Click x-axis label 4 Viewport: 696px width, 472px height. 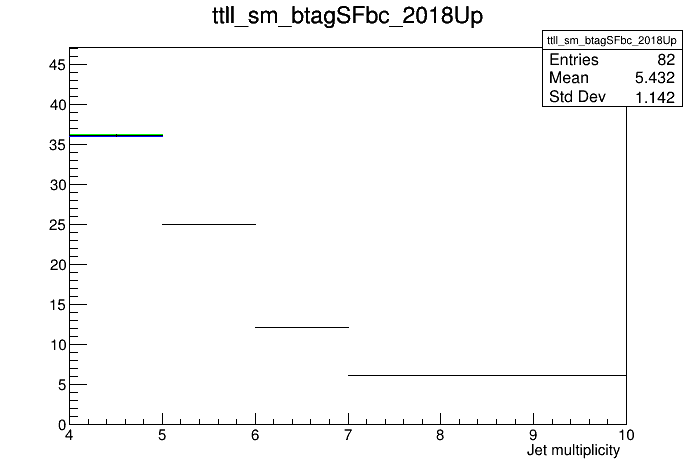tap(69, 435)
